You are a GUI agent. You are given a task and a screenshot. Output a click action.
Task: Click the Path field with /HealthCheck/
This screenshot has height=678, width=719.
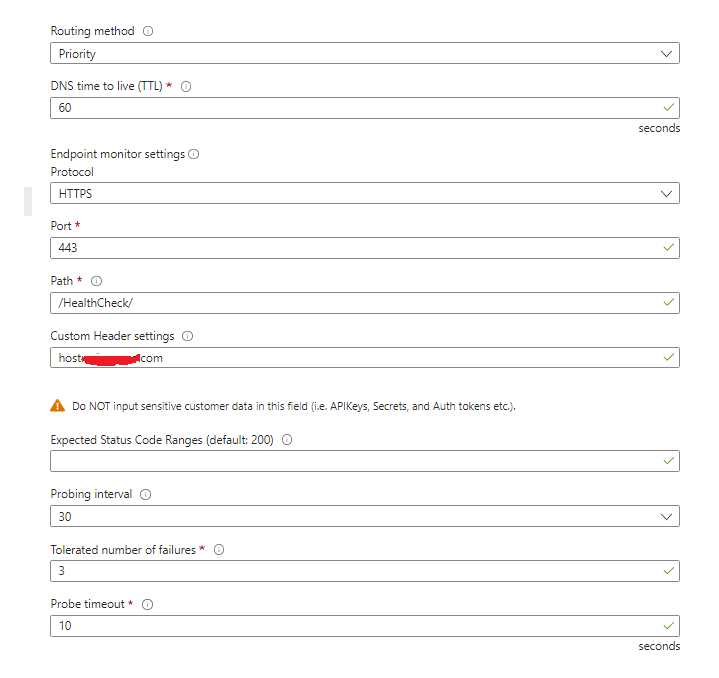click(x=365, y=303)
